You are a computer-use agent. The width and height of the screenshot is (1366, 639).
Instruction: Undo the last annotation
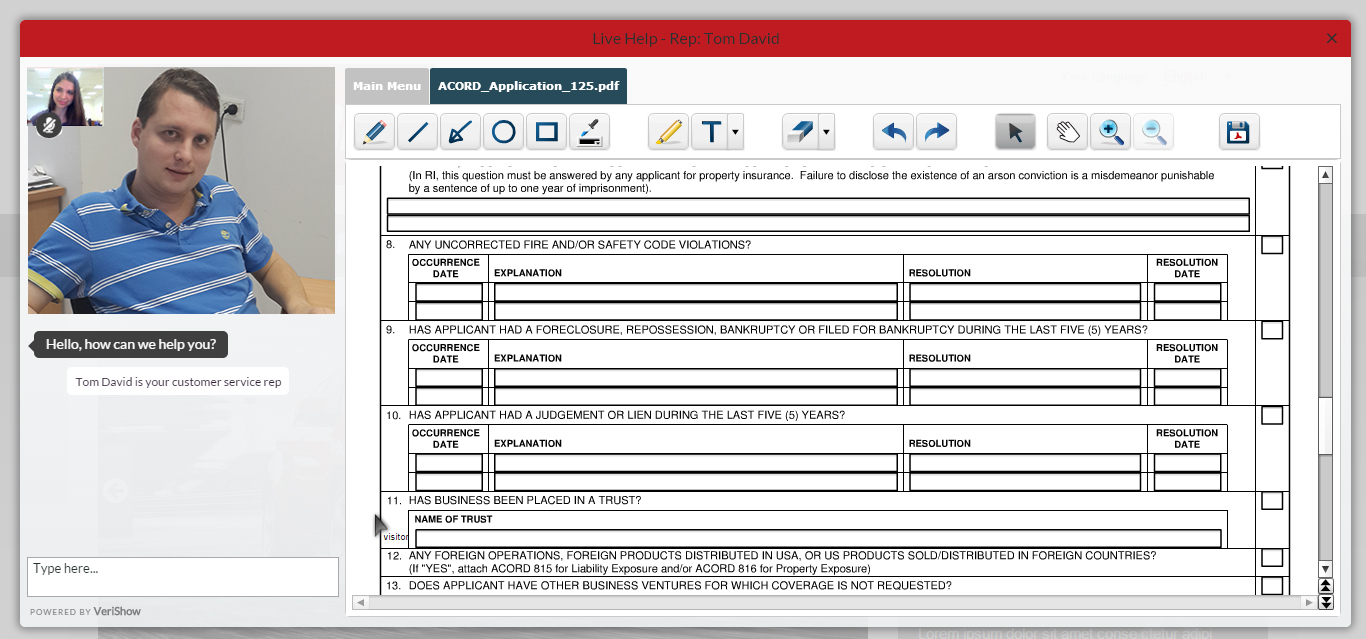[893, 131]
